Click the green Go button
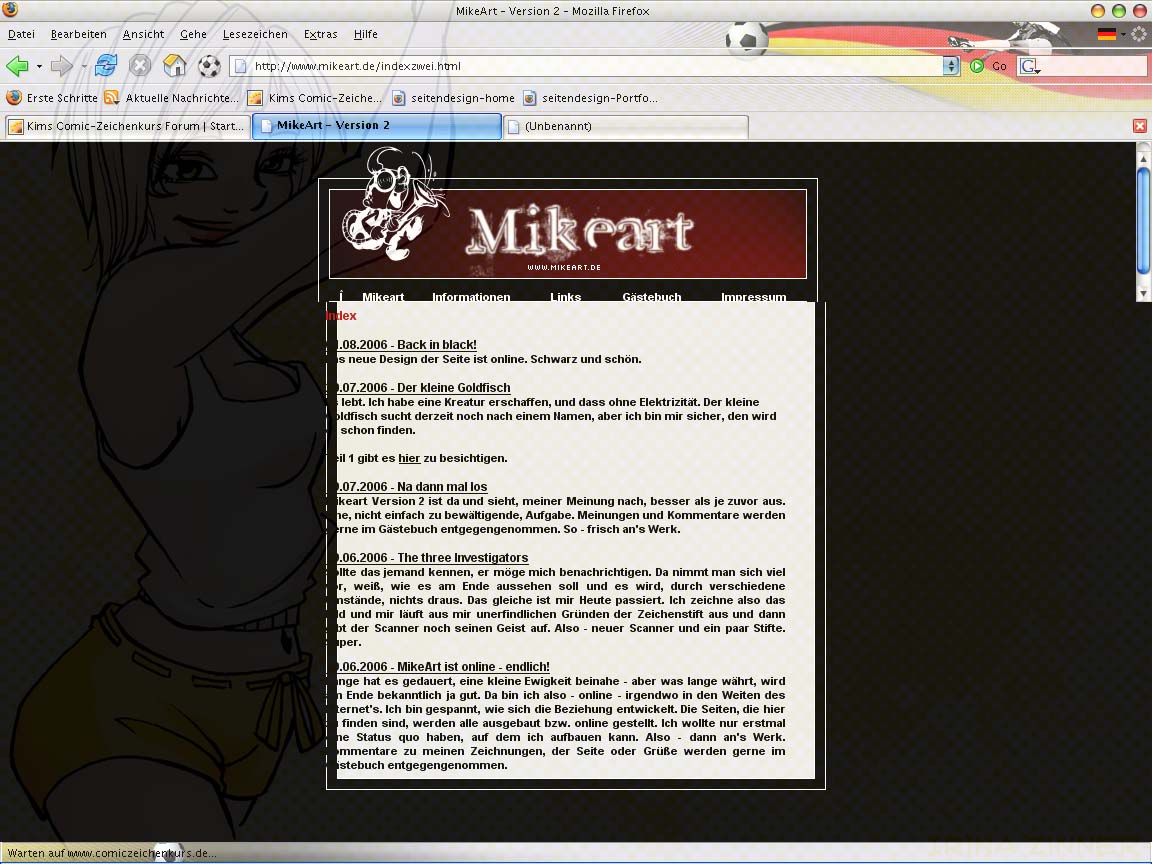The width and height of the screenshot is (1152, 864). (x=987, y=66)
